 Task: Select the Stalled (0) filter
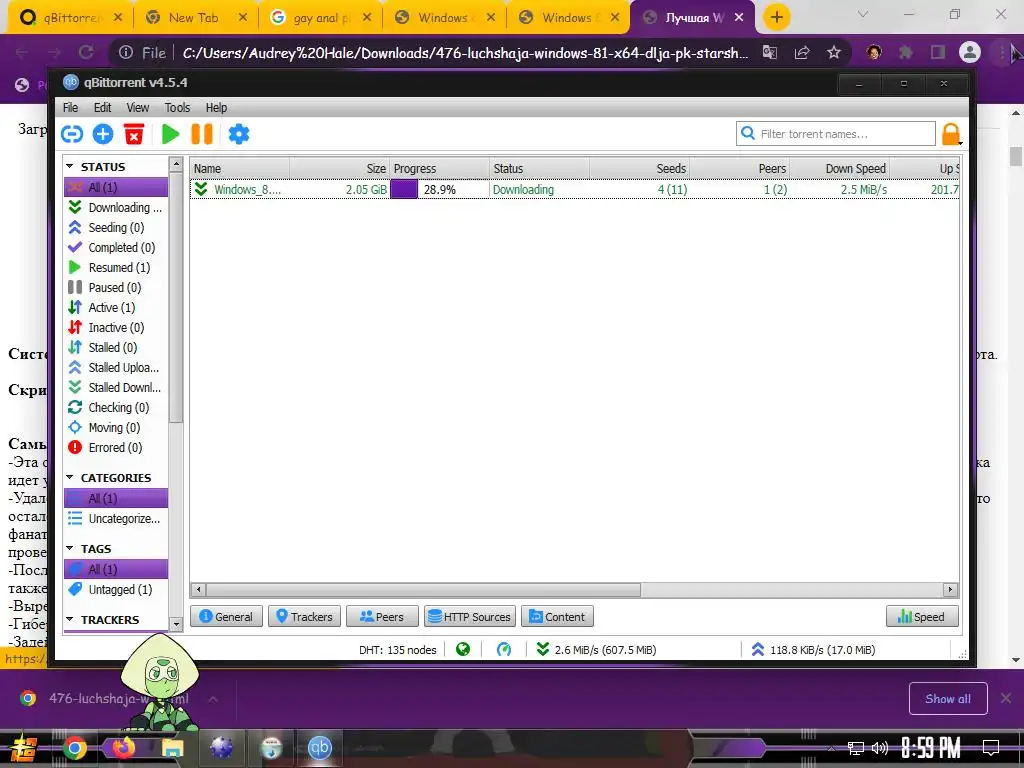[x=116, y=347]
